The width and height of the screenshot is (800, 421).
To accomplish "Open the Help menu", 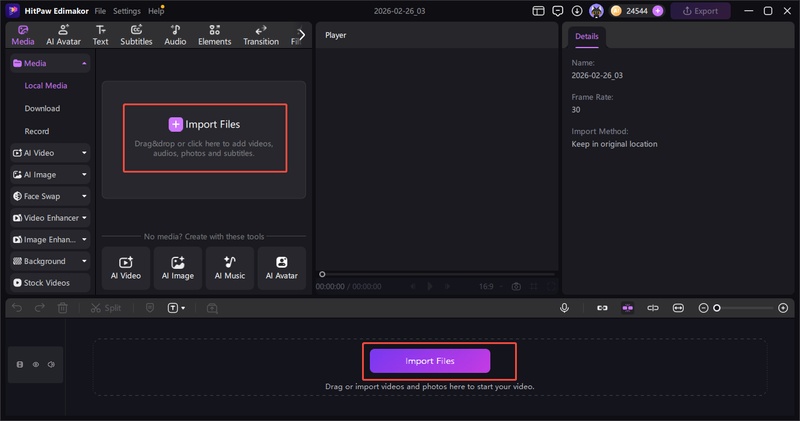I will (x=156, y=11).
